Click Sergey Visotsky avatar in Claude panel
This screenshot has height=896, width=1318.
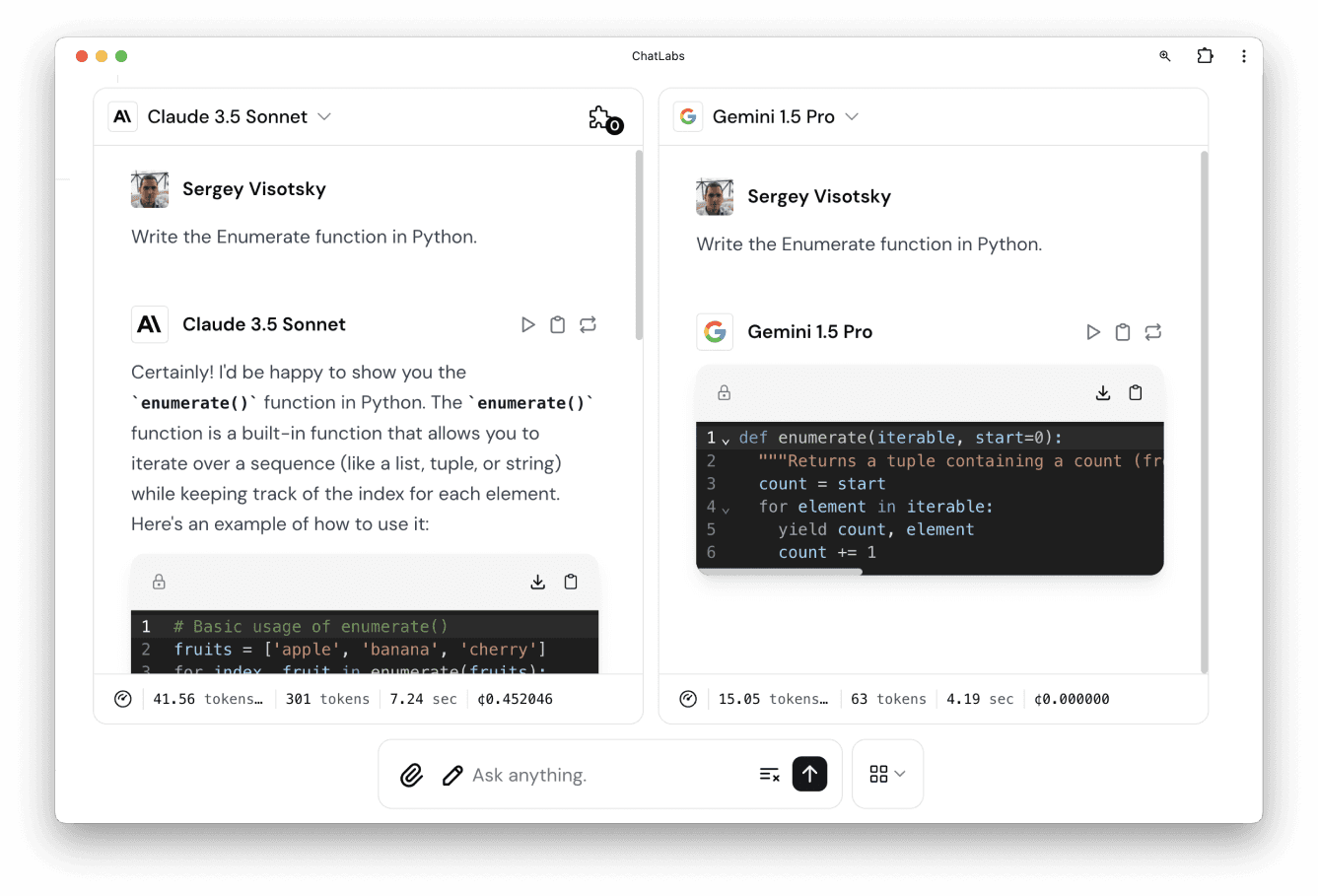pos(150,189)
